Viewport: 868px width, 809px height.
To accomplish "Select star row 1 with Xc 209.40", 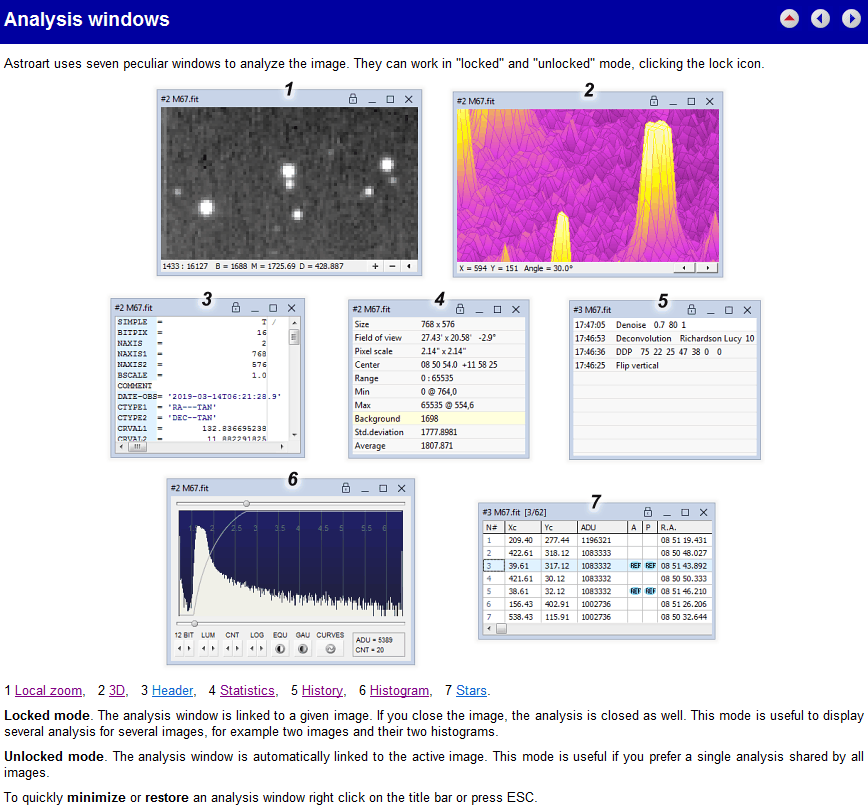I will tap(597, 540).
